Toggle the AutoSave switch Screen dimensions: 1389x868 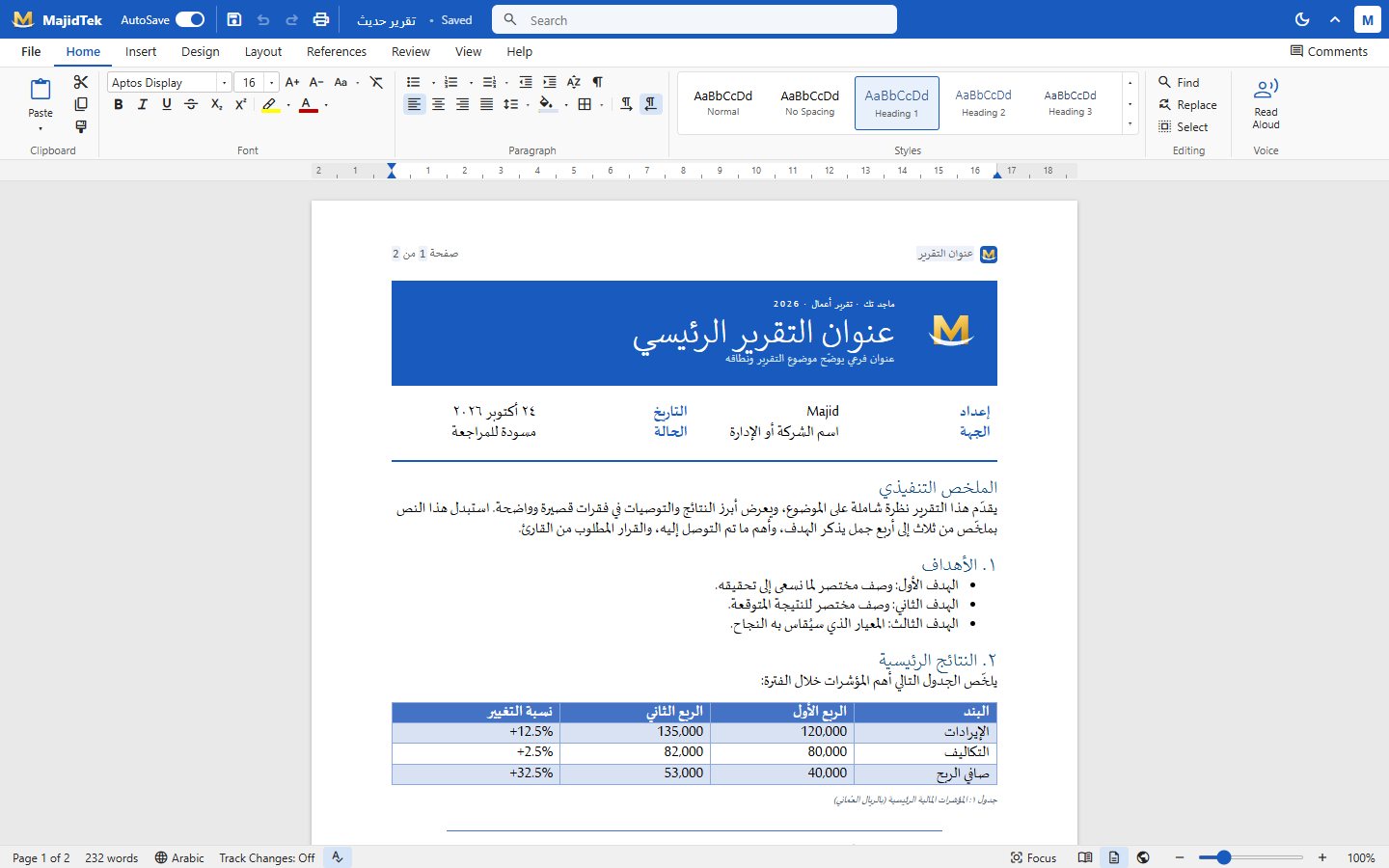190,19
